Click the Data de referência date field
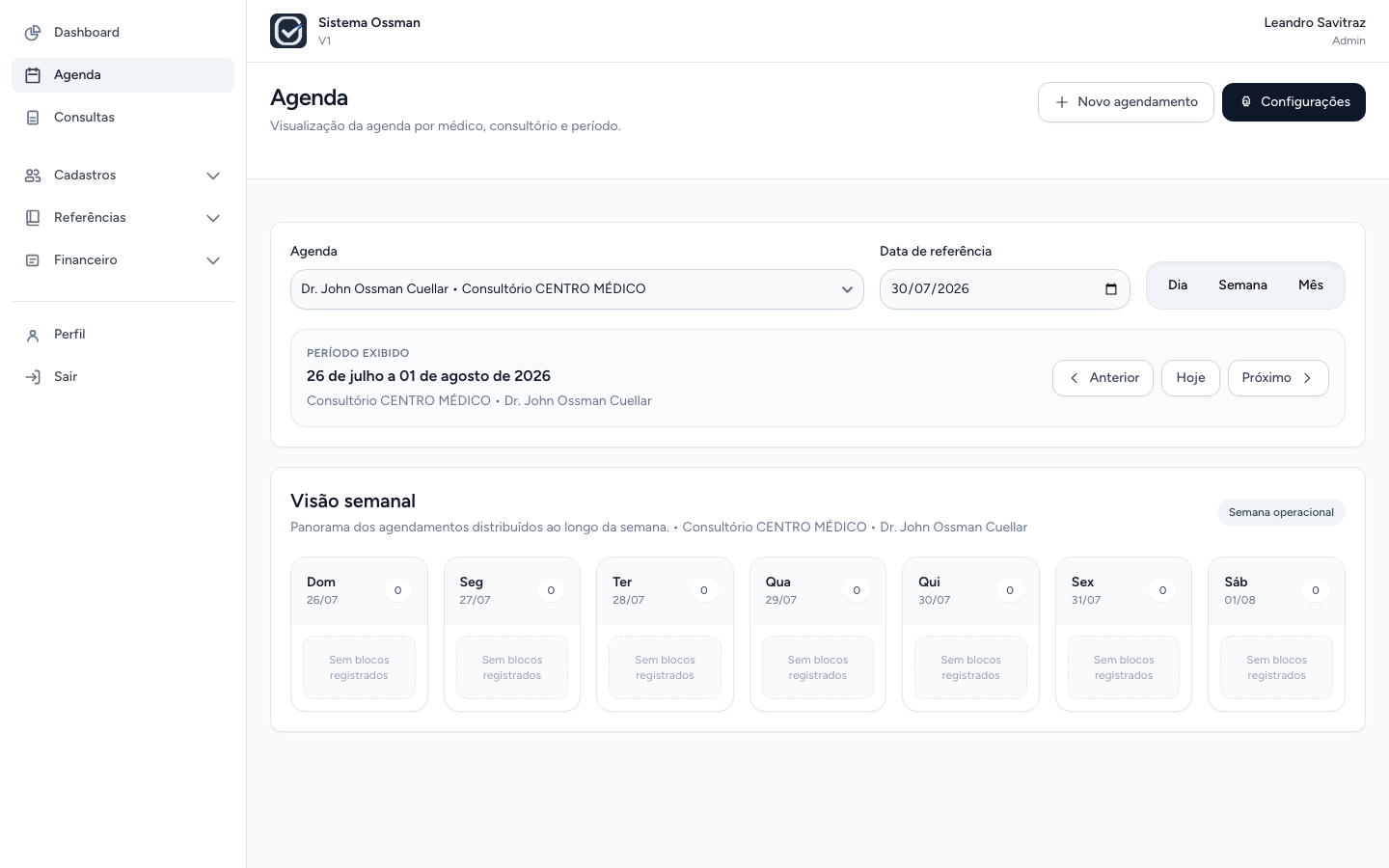1389x868 pixels. click(1004, 289)
